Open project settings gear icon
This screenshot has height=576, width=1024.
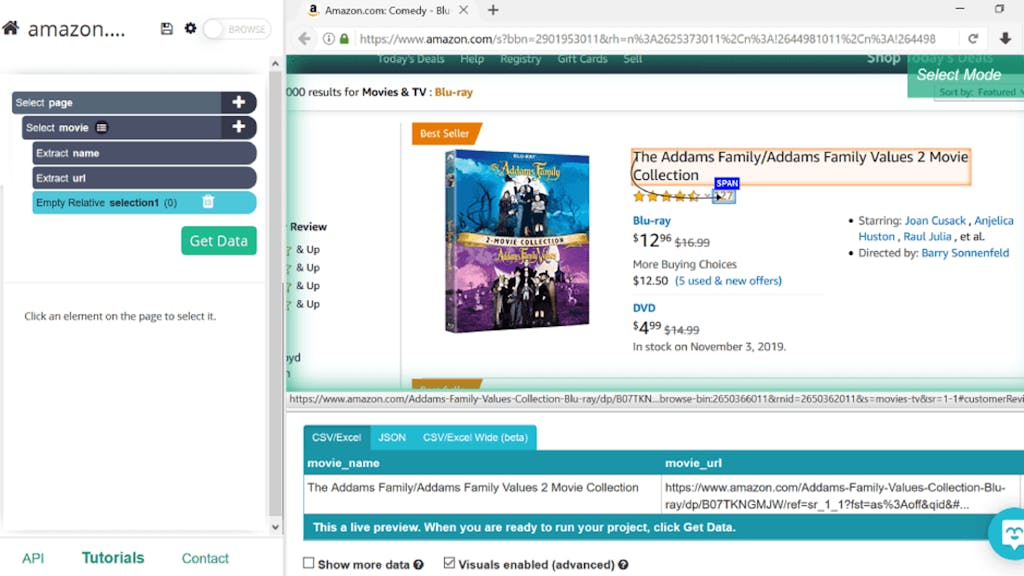click(x=190, y=28)
